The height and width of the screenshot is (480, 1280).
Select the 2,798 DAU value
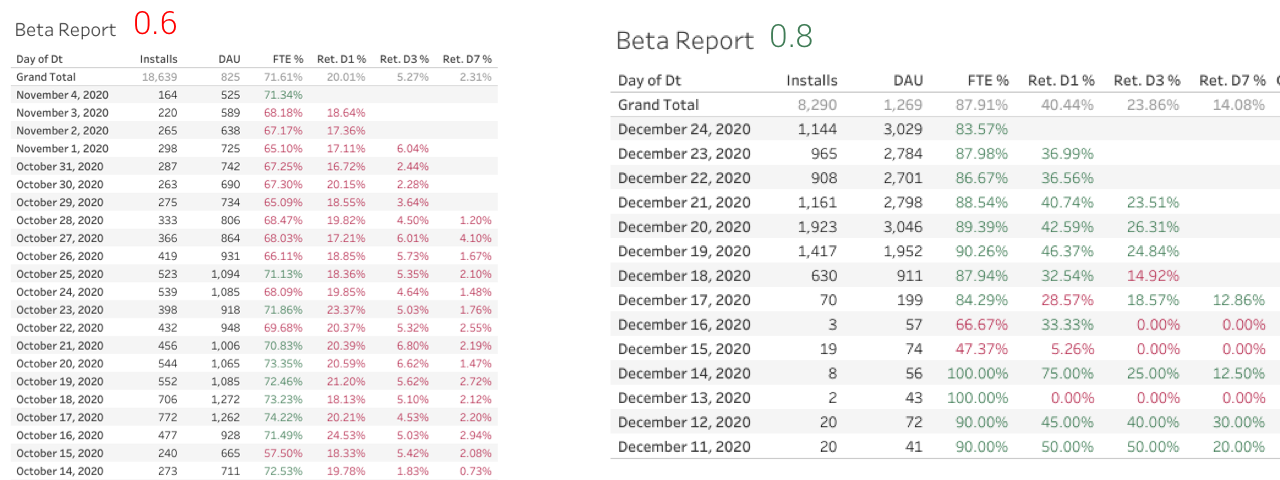[x=902, y=202]
